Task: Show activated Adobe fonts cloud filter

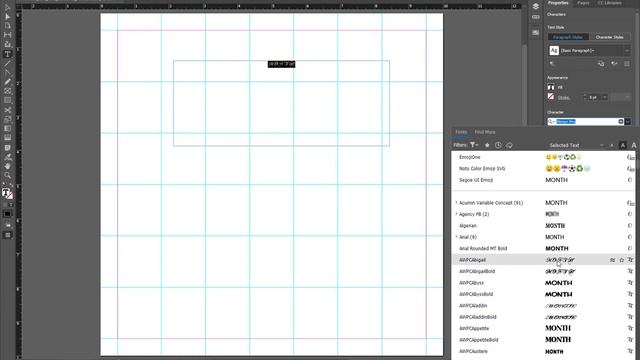Action: [509, 145]
